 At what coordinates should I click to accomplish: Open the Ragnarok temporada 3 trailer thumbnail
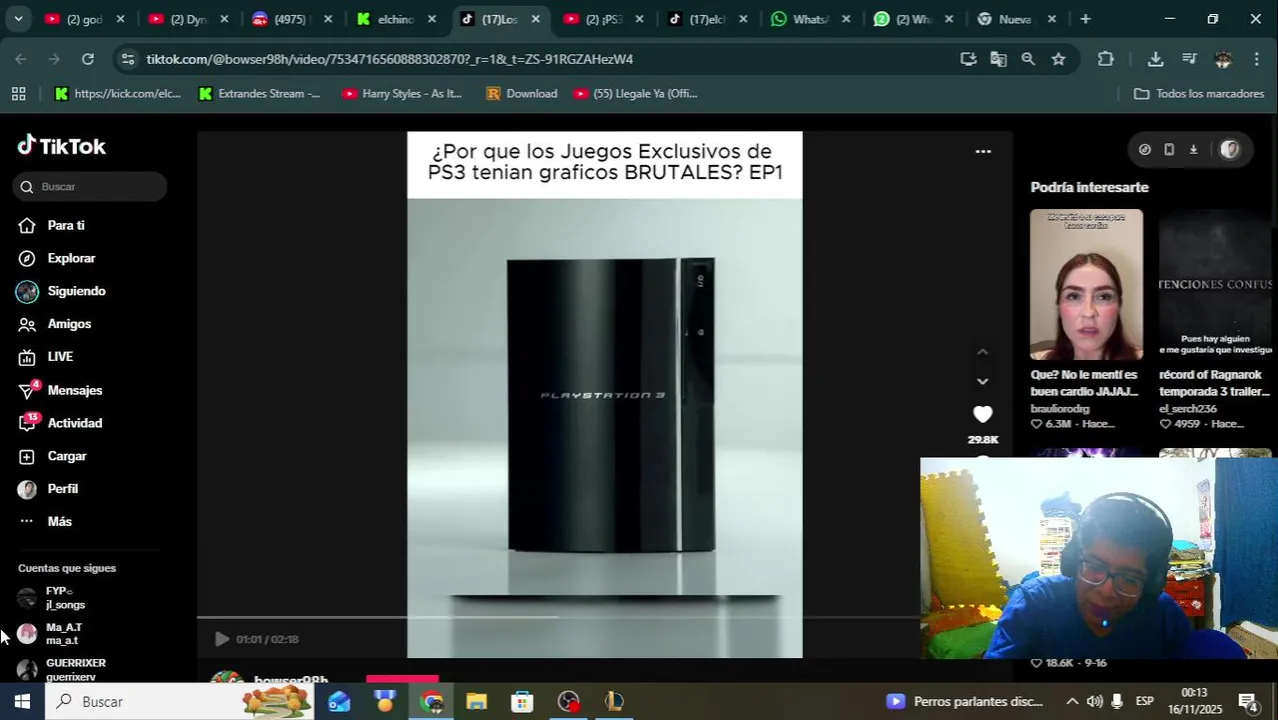click(x=1215, y=284)
